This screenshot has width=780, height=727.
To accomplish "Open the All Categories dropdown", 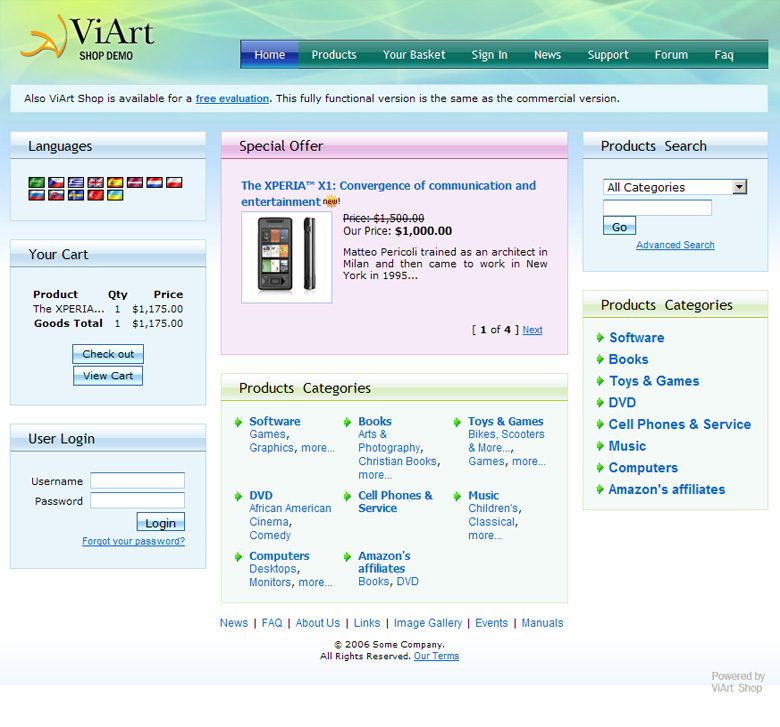I will [x=675, y=187].
